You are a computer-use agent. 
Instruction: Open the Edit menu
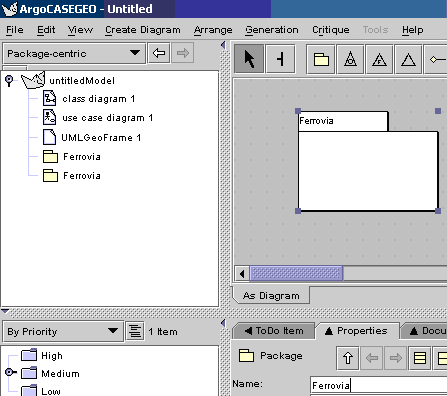46,30
